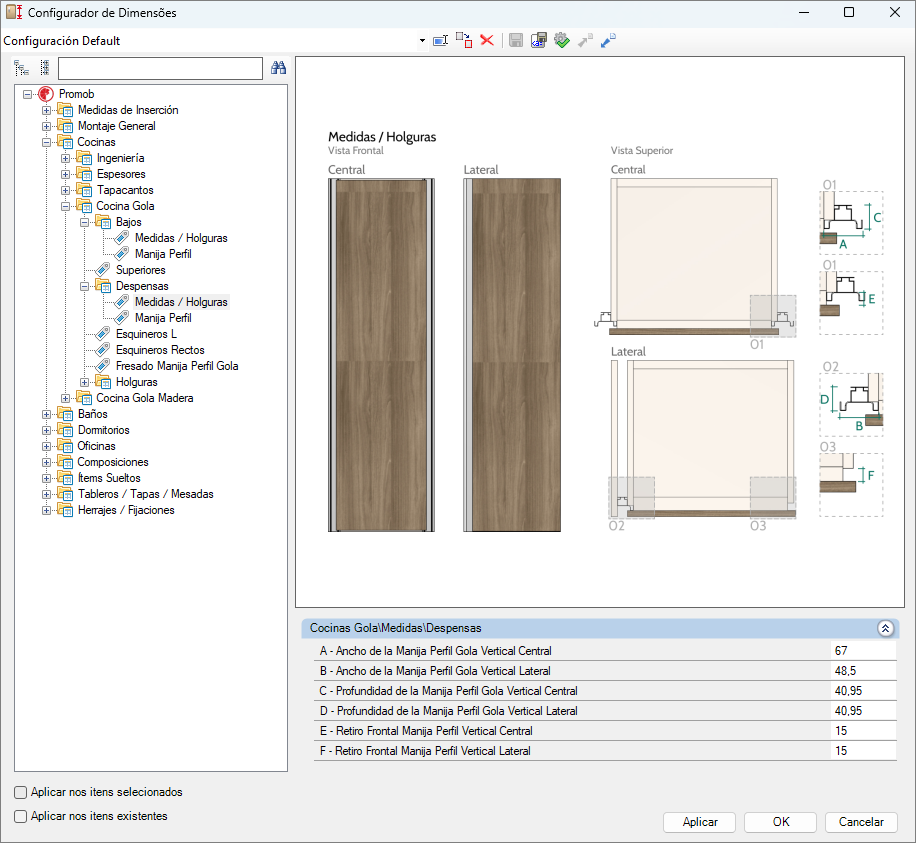Click the expand all tree icon
This screenshot has width=916, height=843.
click(22, 68)
